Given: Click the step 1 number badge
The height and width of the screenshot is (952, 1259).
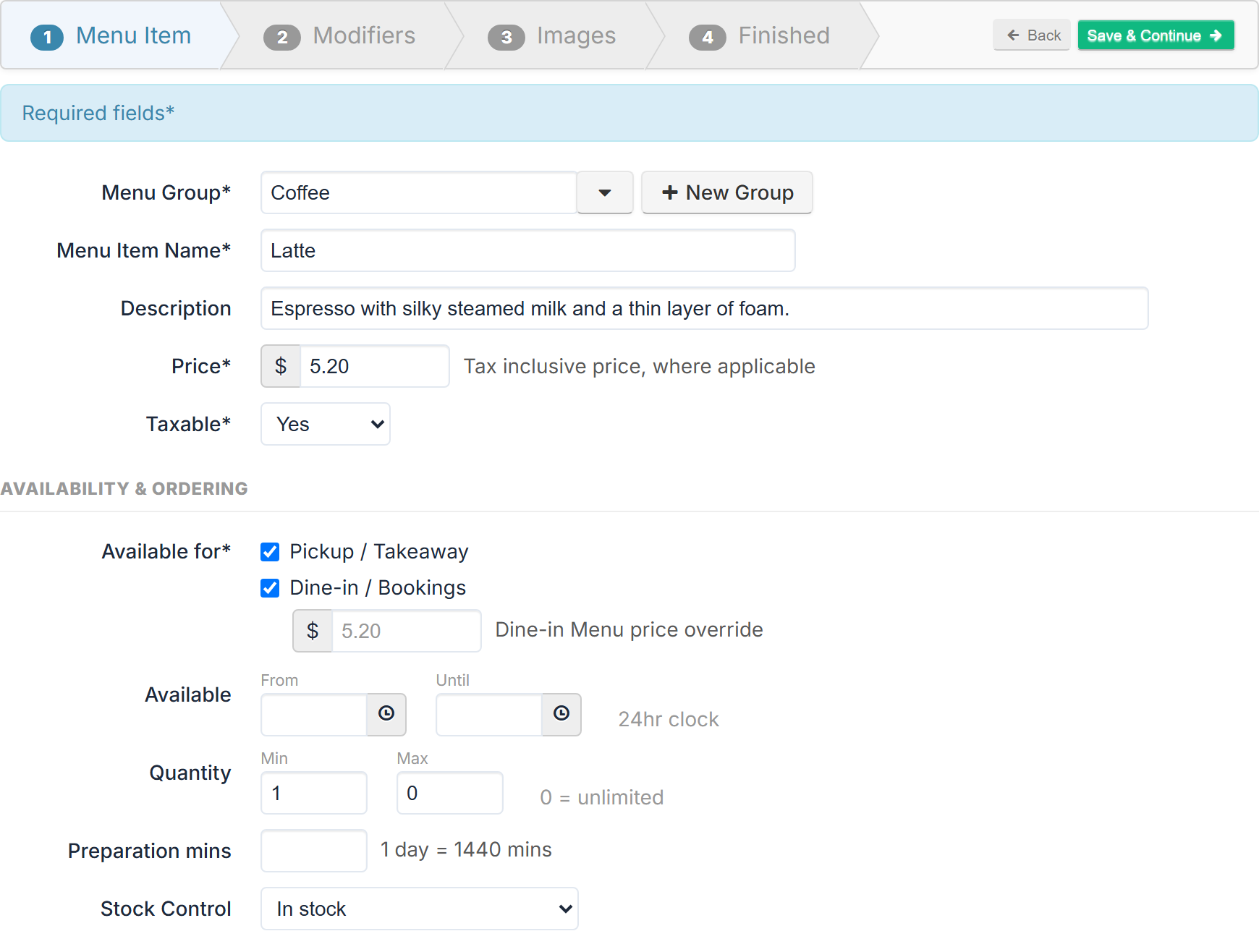Looking at the screenshot, I should tap(47, 37).
